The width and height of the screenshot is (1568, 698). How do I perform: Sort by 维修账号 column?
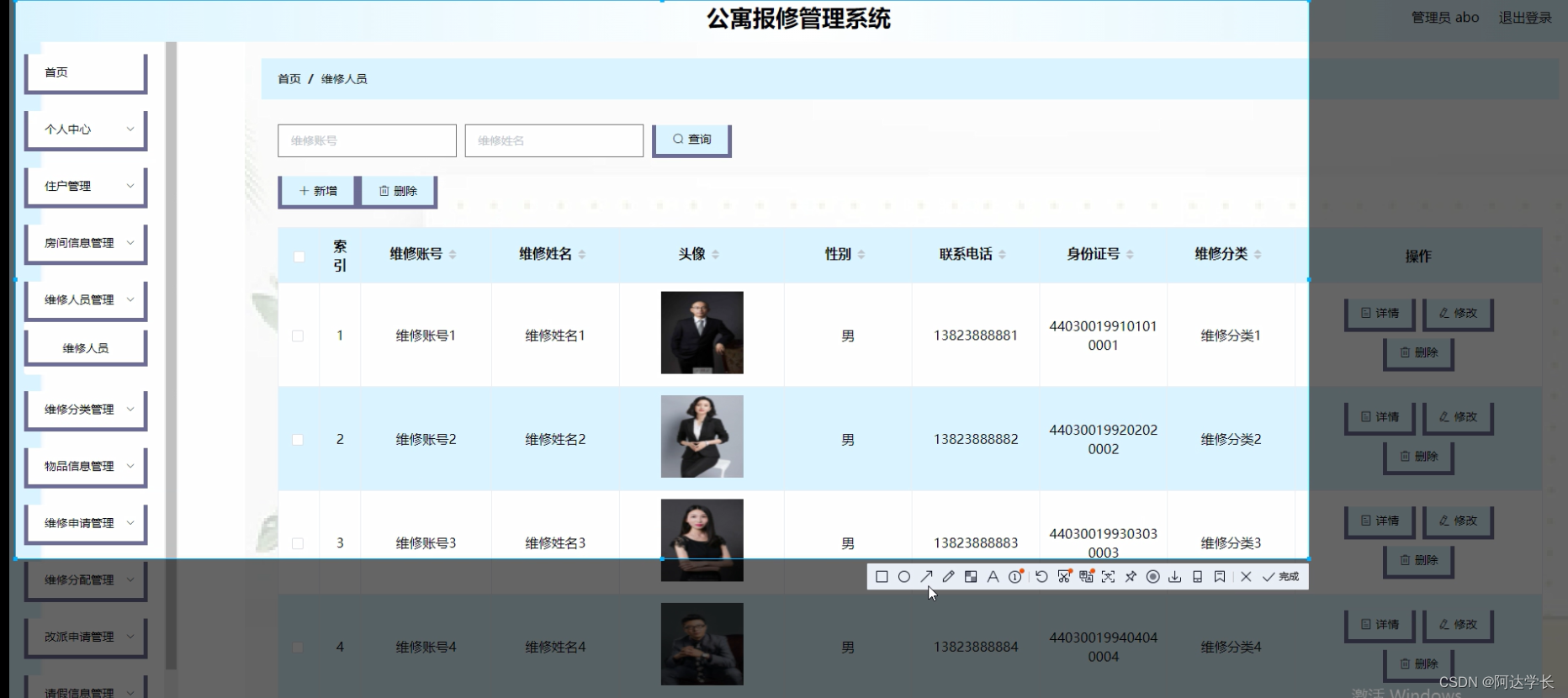[453, 254]
